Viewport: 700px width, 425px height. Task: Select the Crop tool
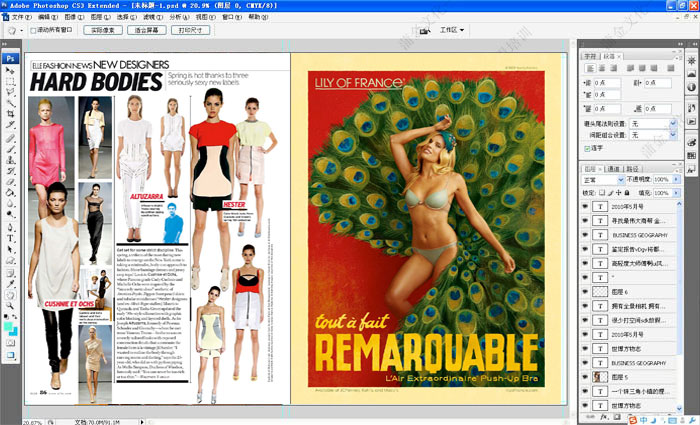coord(10,114)
